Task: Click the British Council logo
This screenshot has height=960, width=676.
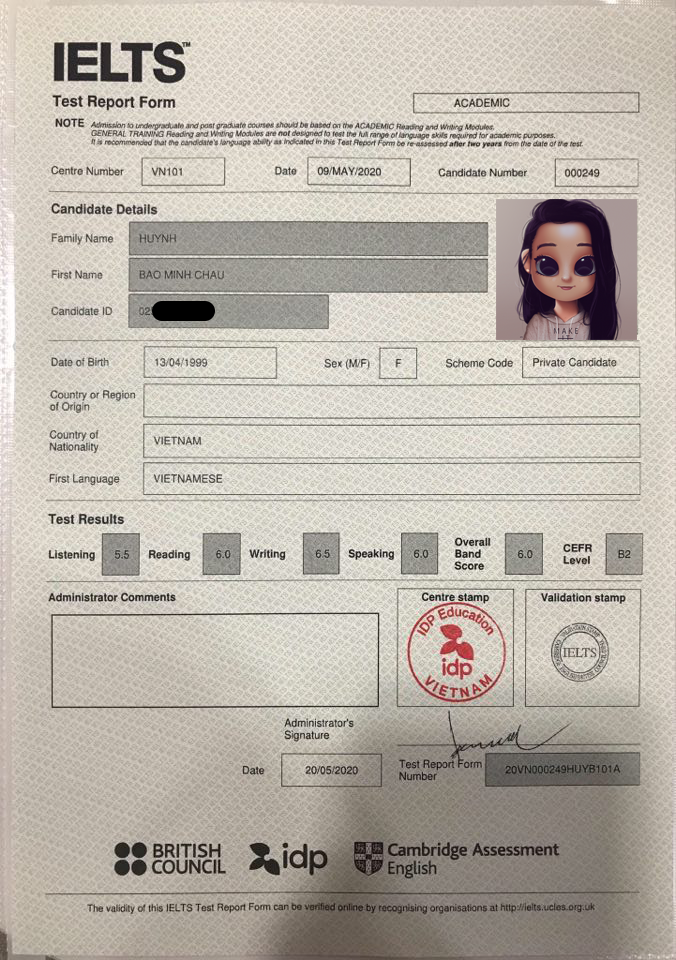Action: [170, 858]
